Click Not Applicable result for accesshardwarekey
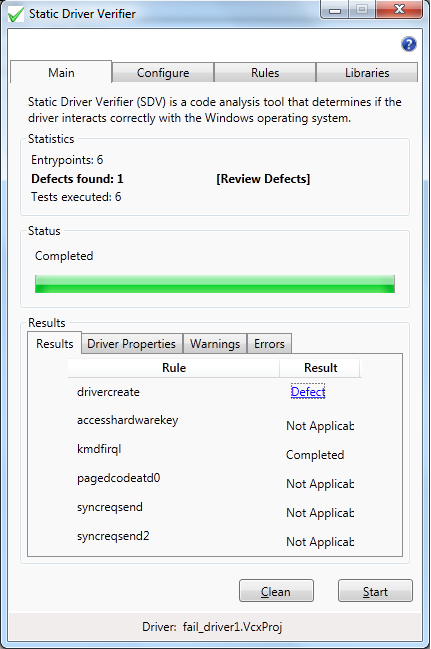The height and width of the screenshot is (649, 431). [x=320, y=426]
